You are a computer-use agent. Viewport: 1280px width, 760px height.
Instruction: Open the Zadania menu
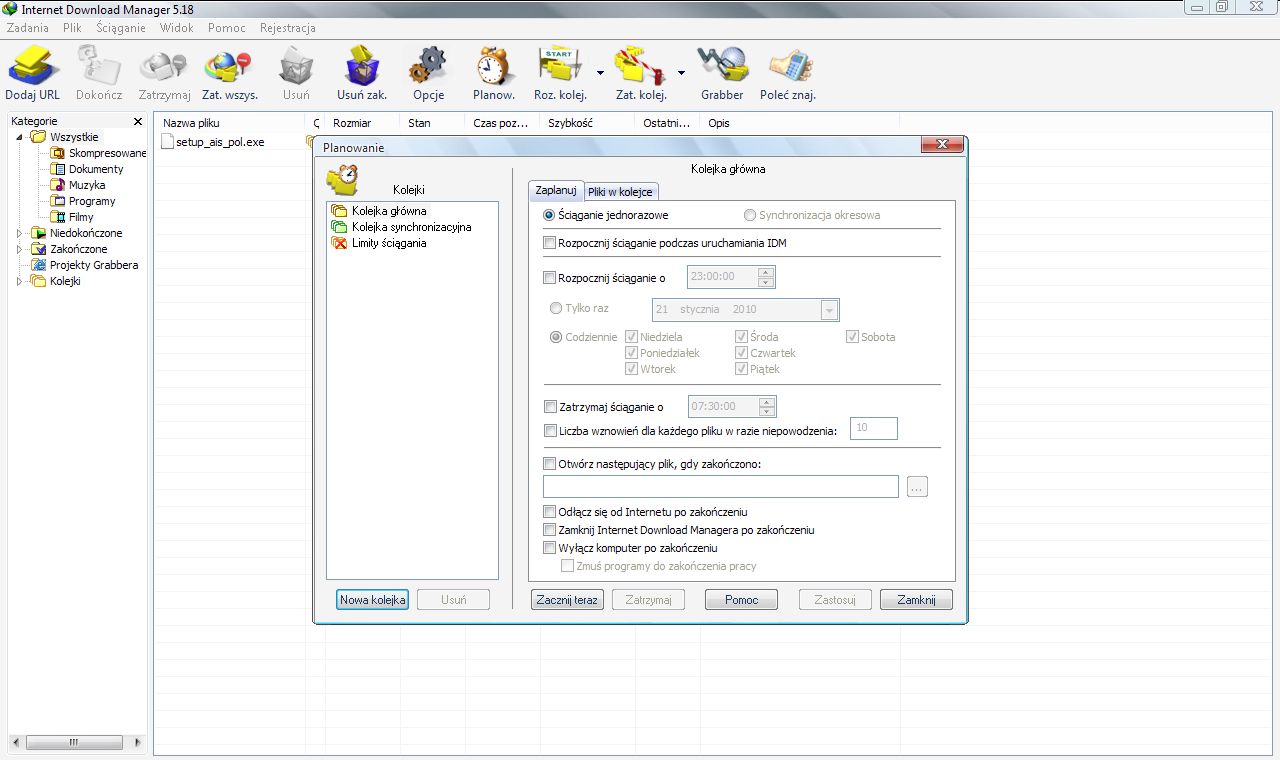tap(28, 28)
